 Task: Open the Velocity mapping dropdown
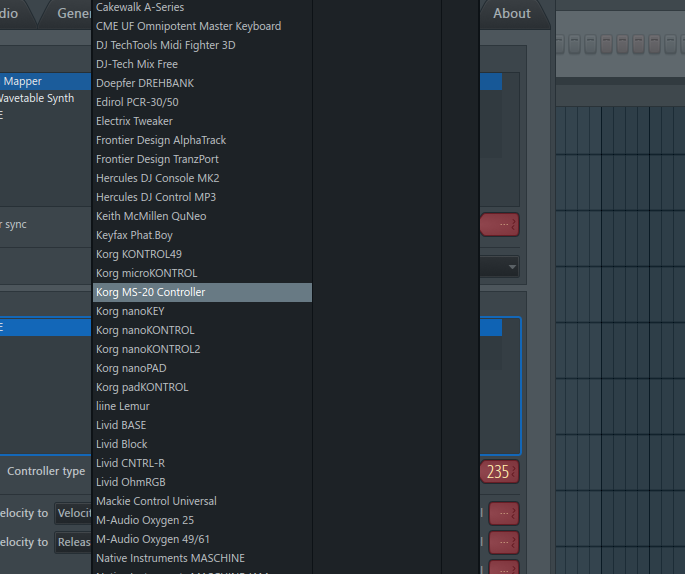[73, 513]
